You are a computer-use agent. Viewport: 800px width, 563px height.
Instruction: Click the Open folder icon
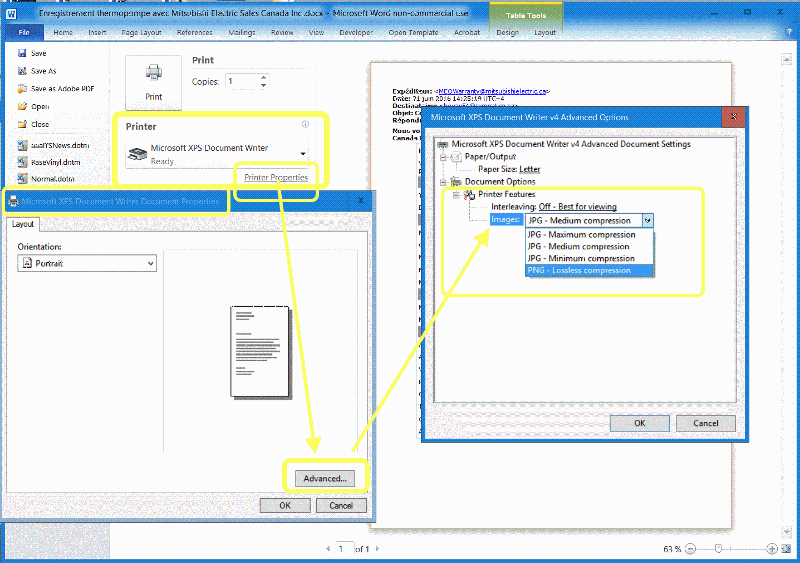coord(21,107)
